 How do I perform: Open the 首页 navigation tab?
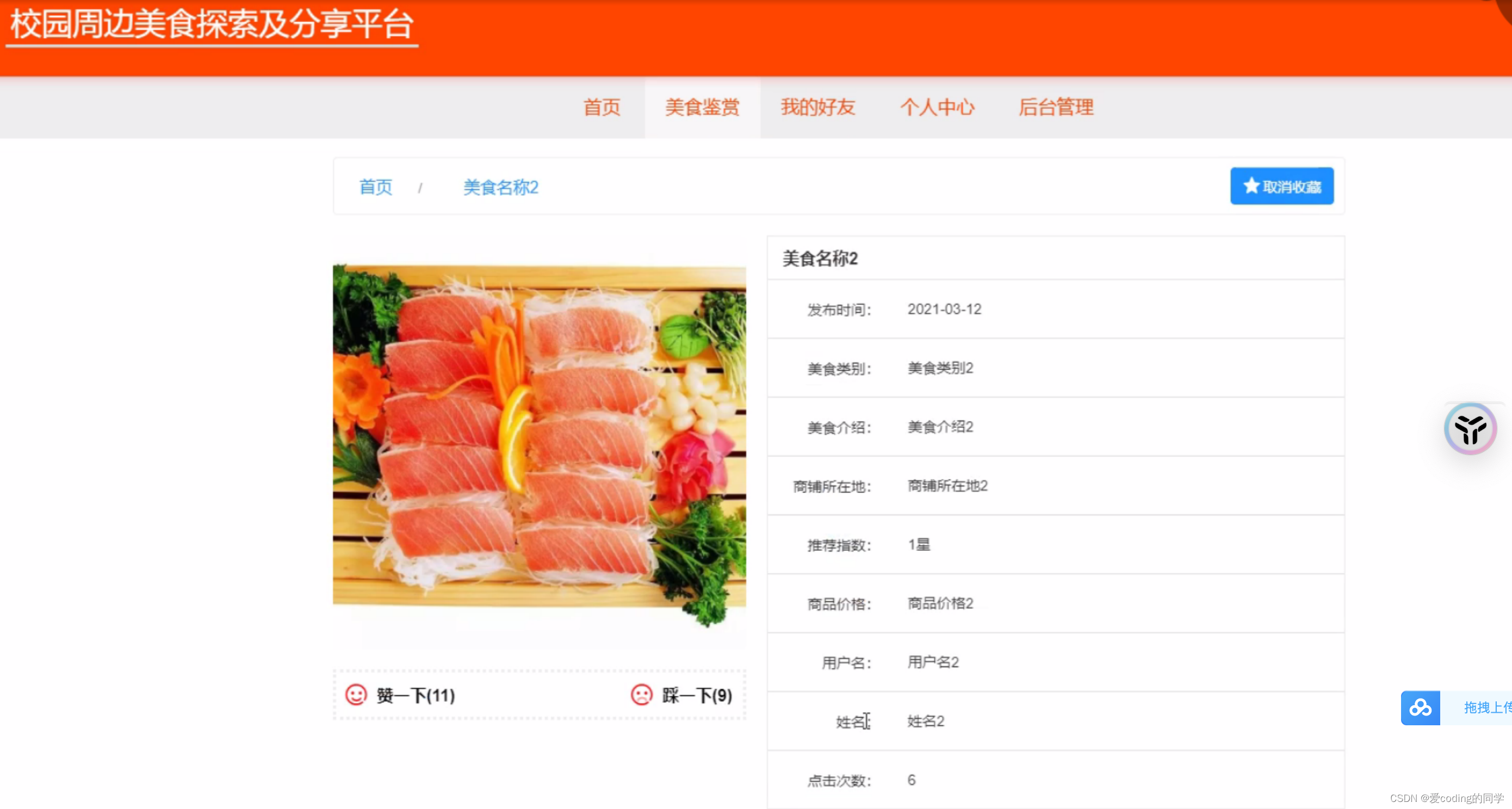point(602,107)
